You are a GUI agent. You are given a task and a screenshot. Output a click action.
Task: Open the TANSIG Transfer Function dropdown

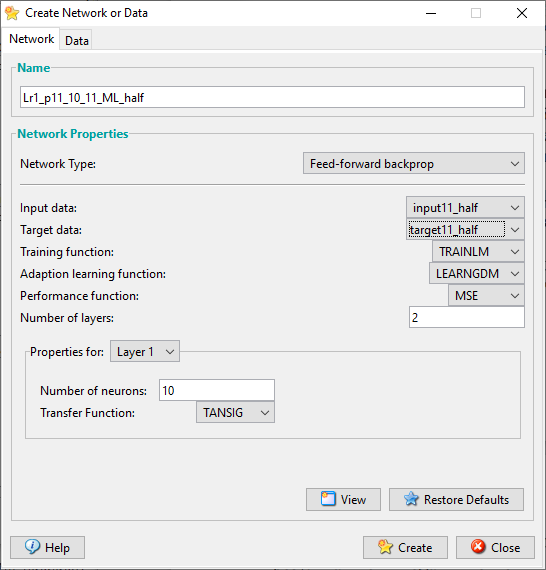[x=235, y=413]
